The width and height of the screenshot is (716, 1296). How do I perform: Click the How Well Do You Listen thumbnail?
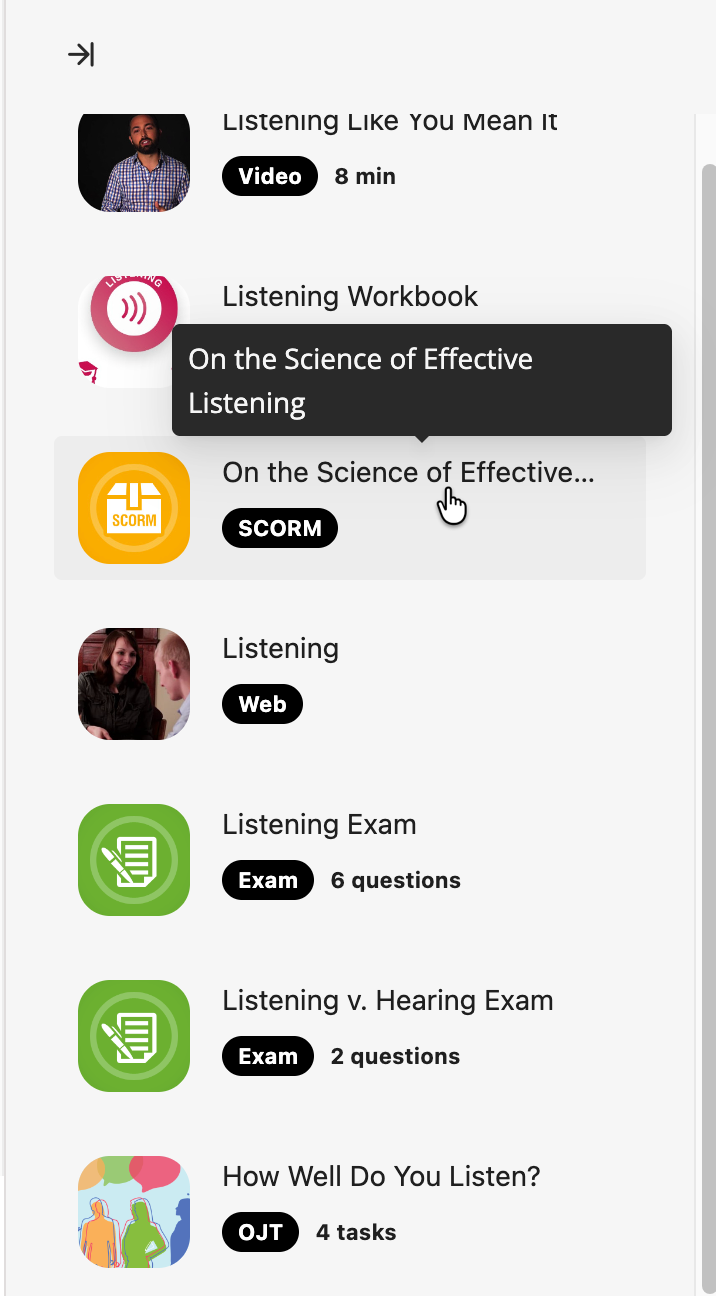tap(134, 1212)
